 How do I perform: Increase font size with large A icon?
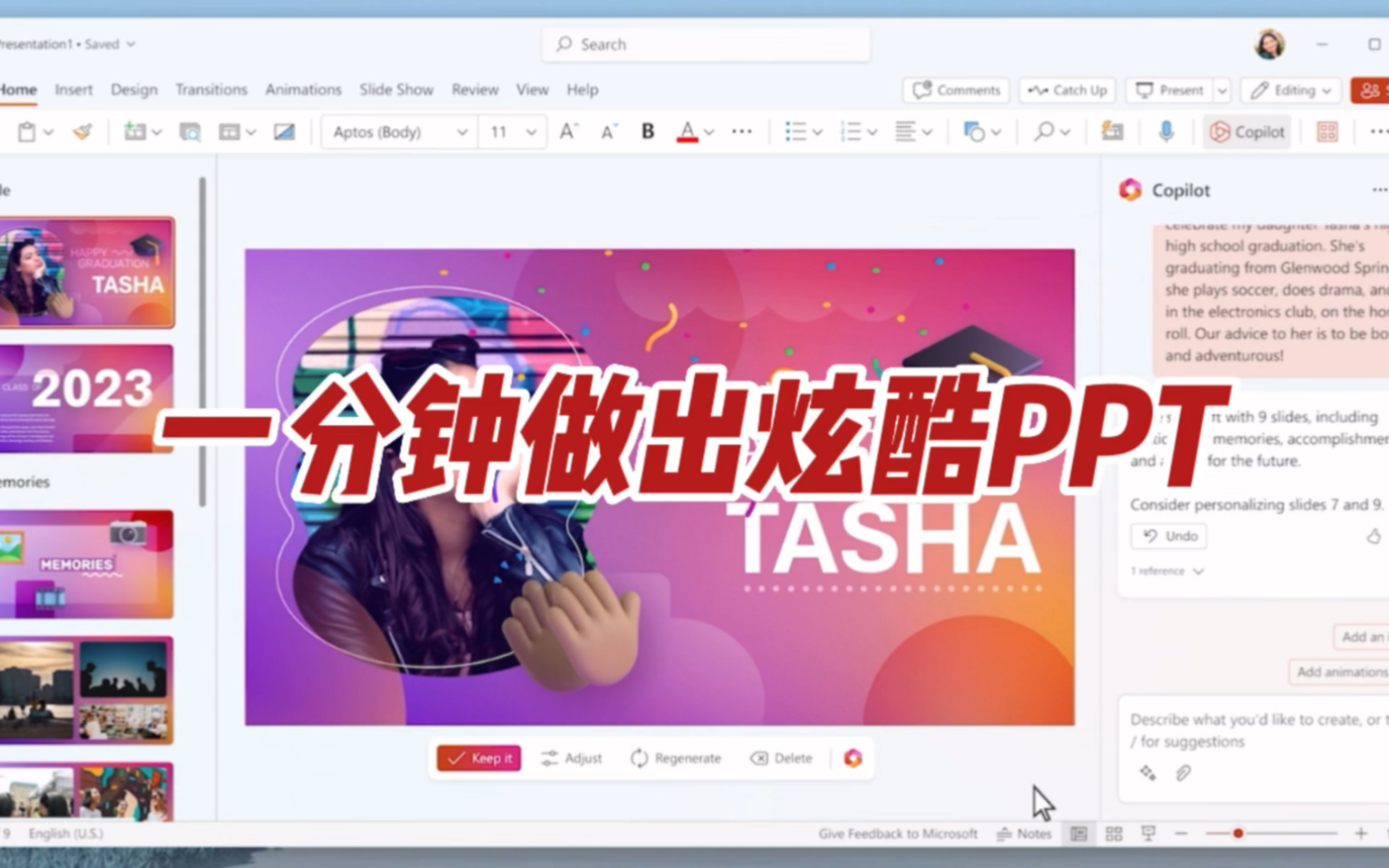(x=568, y=132)
